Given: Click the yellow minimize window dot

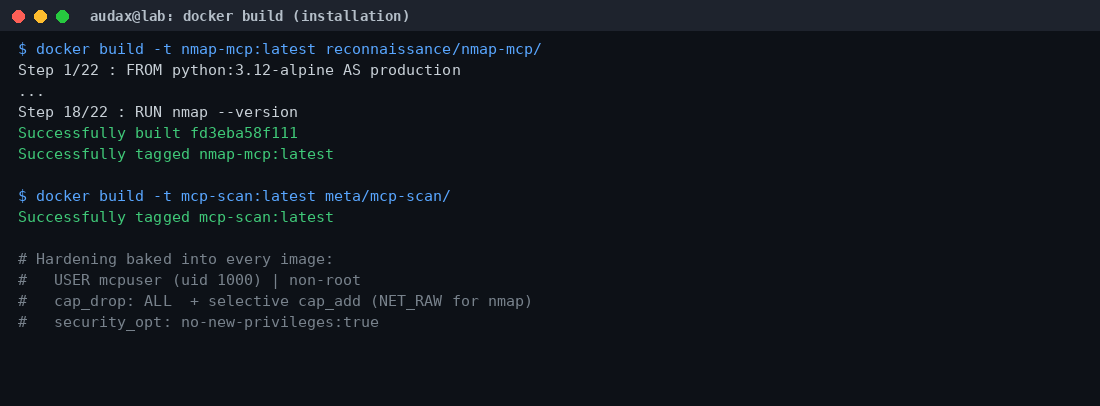Looking at the screenshot, I should [x=41, y=16].
